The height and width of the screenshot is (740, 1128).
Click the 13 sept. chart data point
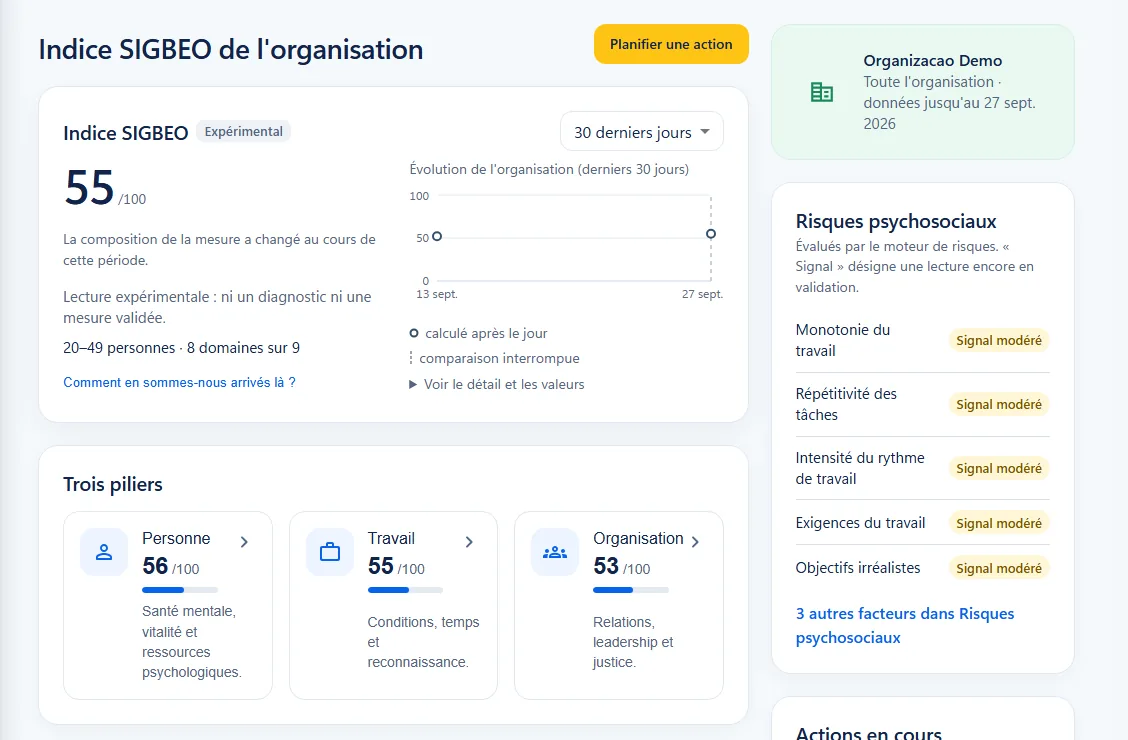(x=437, y=236)
